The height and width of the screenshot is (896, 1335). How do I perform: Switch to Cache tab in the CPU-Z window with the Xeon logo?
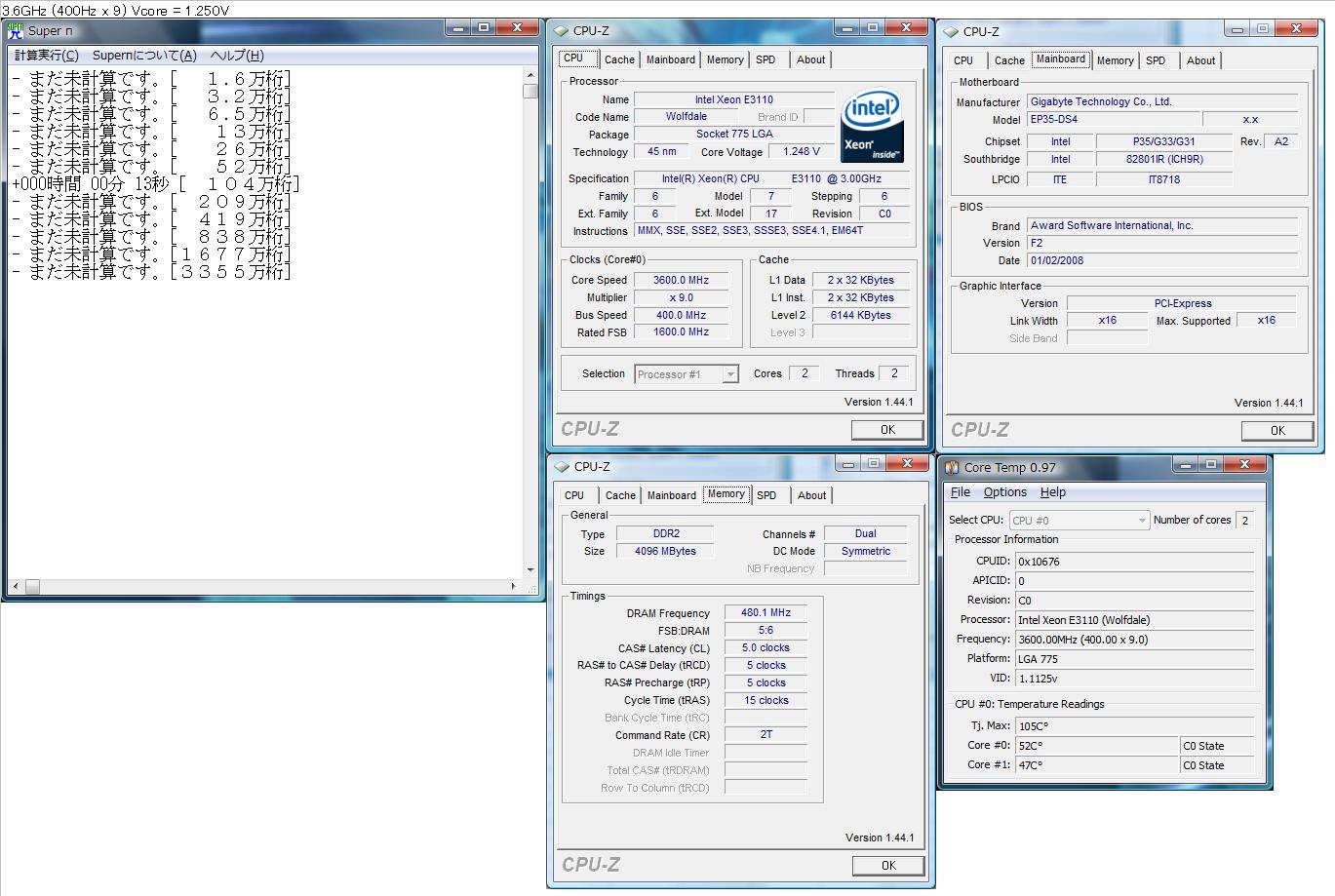tap(619, 59)
